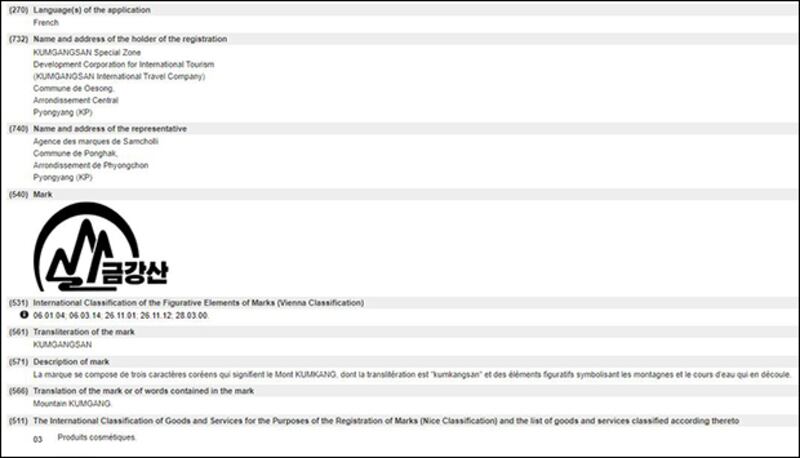Select the French mark description sentence
800x458 pixels.
412,374
